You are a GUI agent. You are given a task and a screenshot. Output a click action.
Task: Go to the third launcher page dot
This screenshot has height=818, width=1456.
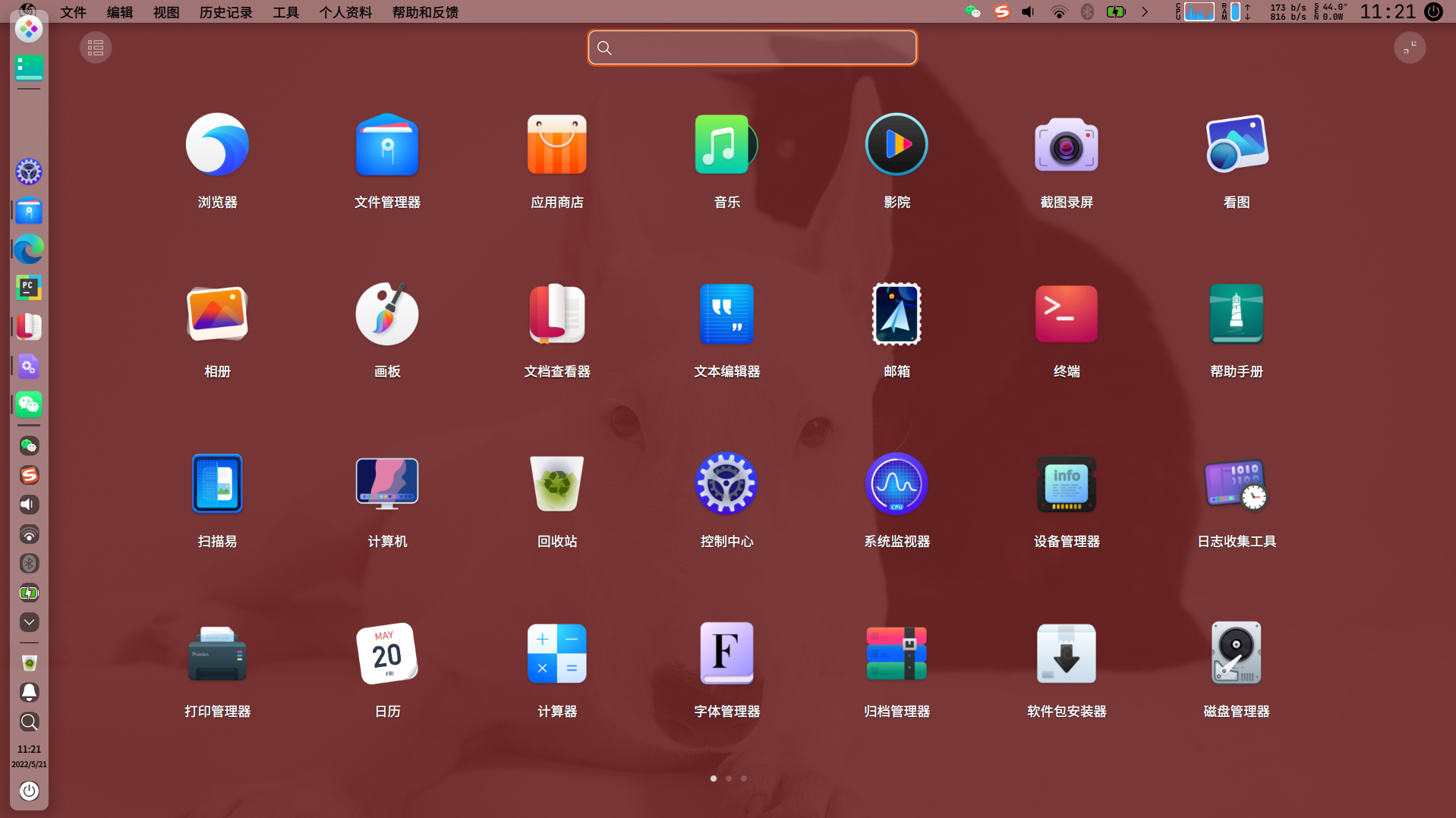pos(744,779)
